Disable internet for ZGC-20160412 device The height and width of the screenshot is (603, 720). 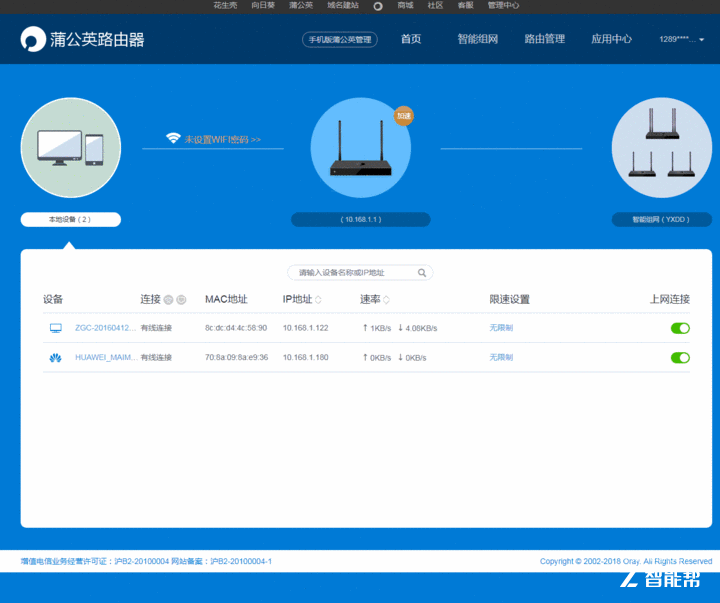(680, 328)
